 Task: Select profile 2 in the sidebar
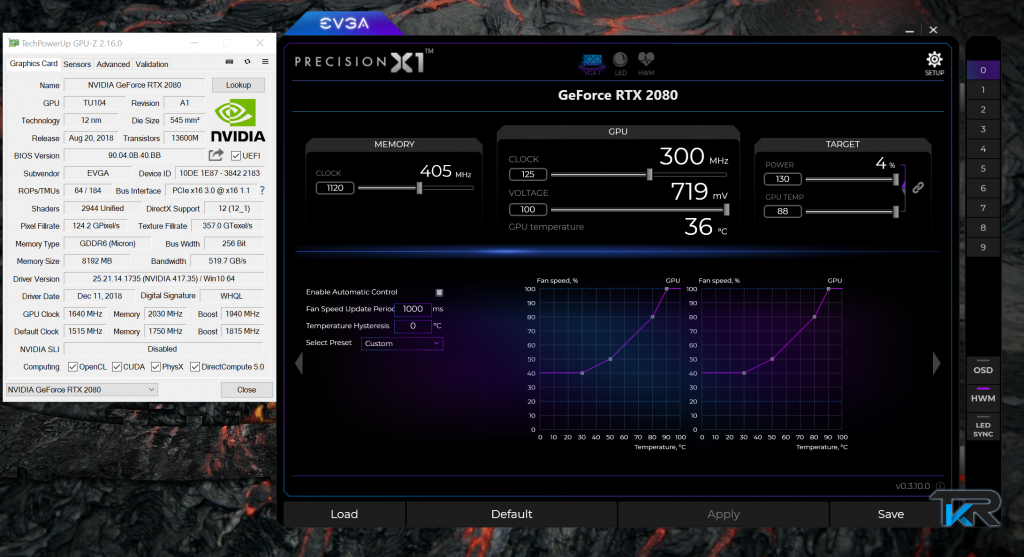tap(983, 110)
